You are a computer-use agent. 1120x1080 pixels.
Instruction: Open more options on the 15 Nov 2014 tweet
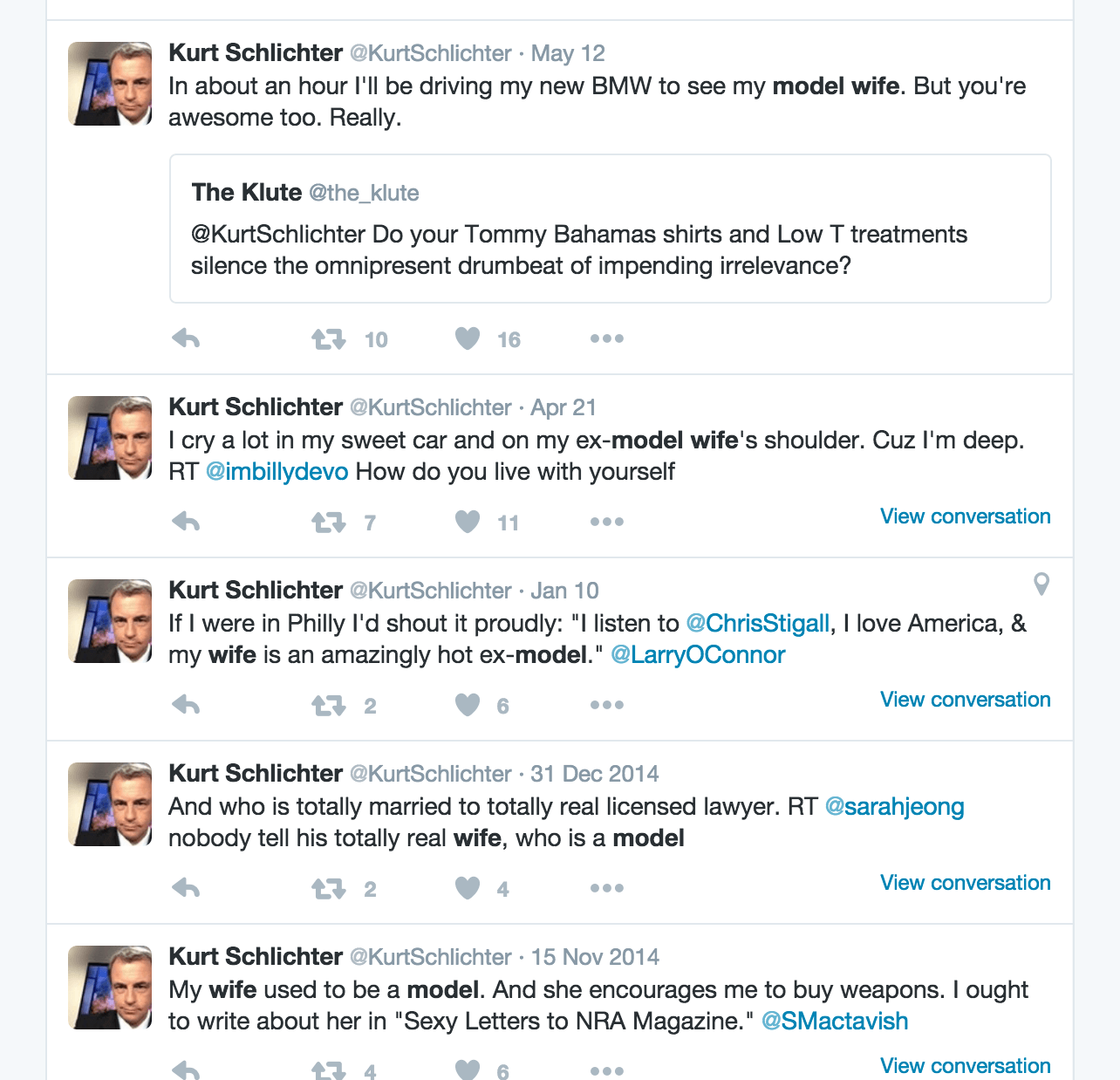607,1066
